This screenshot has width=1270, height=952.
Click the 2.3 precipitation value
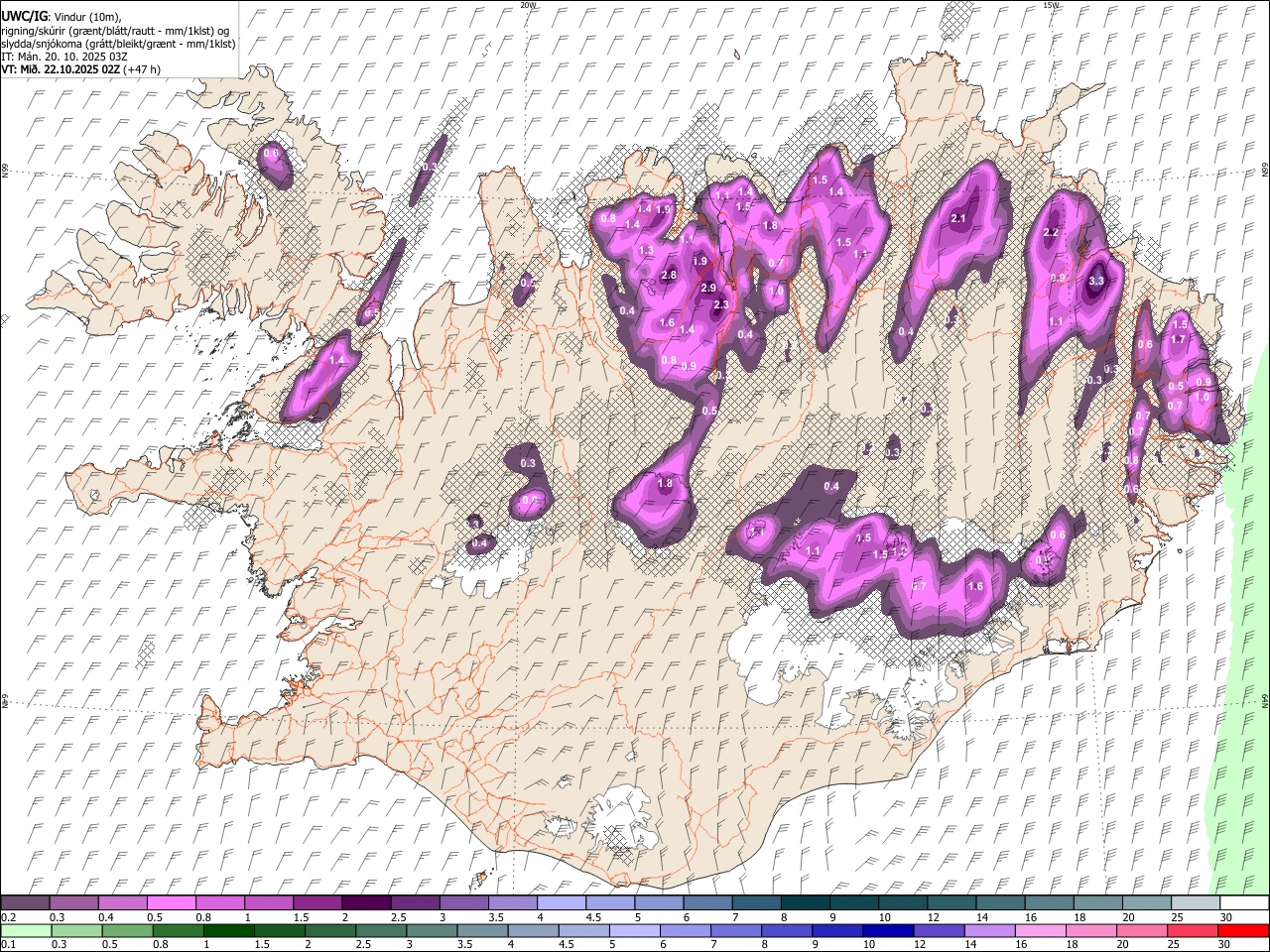pos(721,304)
